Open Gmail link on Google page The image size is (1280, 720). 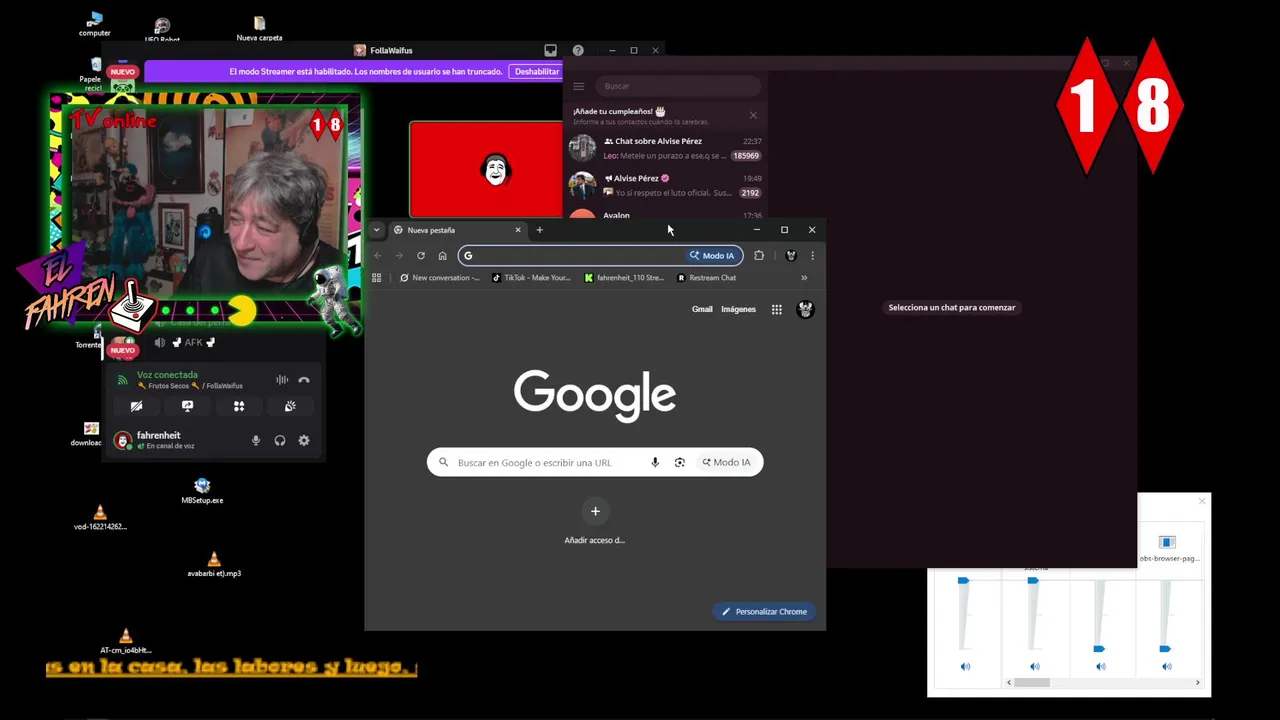(702, 309)
